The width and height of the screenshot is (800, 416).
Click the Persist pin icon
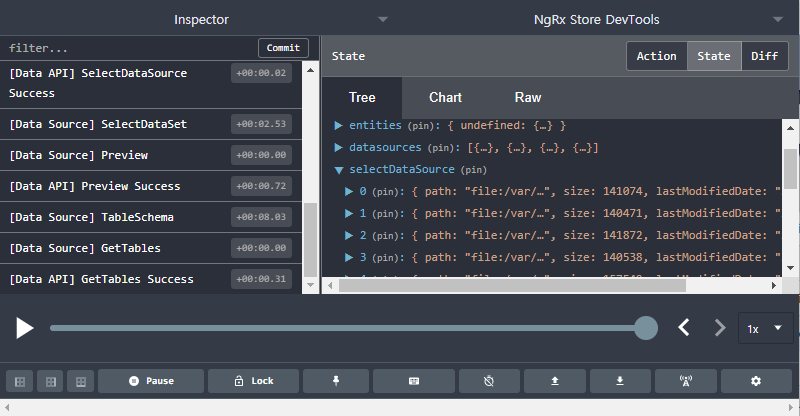point(336,381)
